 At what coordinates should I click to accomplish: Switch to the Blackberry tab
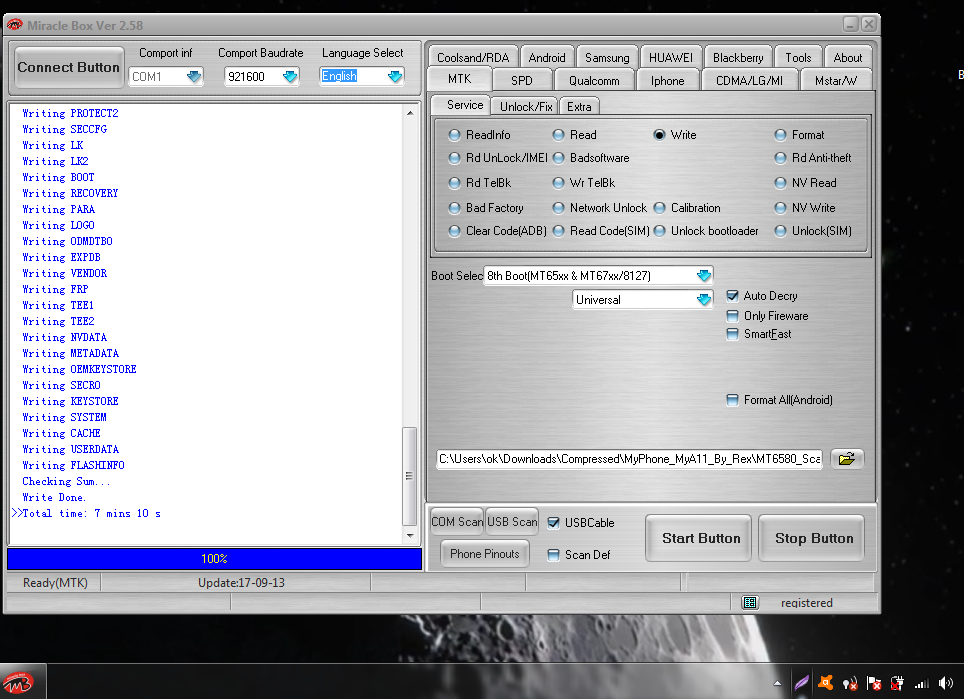[x=738, y=57]
